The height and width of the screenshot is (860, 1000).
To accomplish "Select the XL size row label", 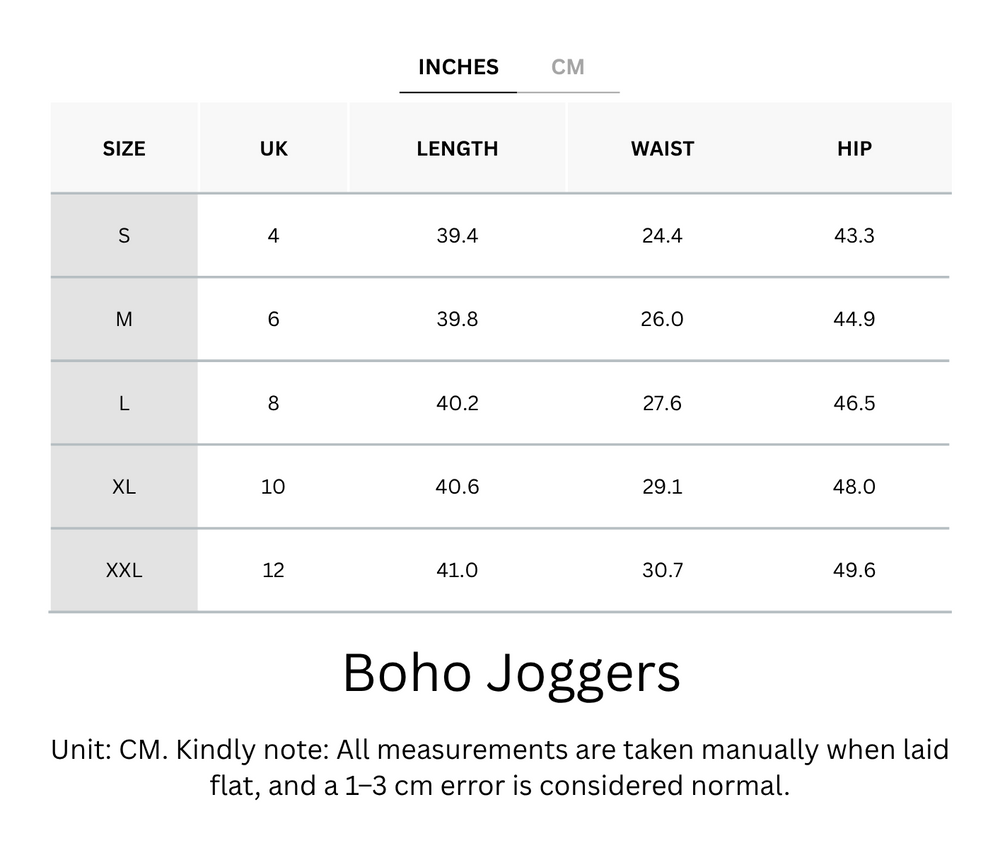I will (123, 487).
